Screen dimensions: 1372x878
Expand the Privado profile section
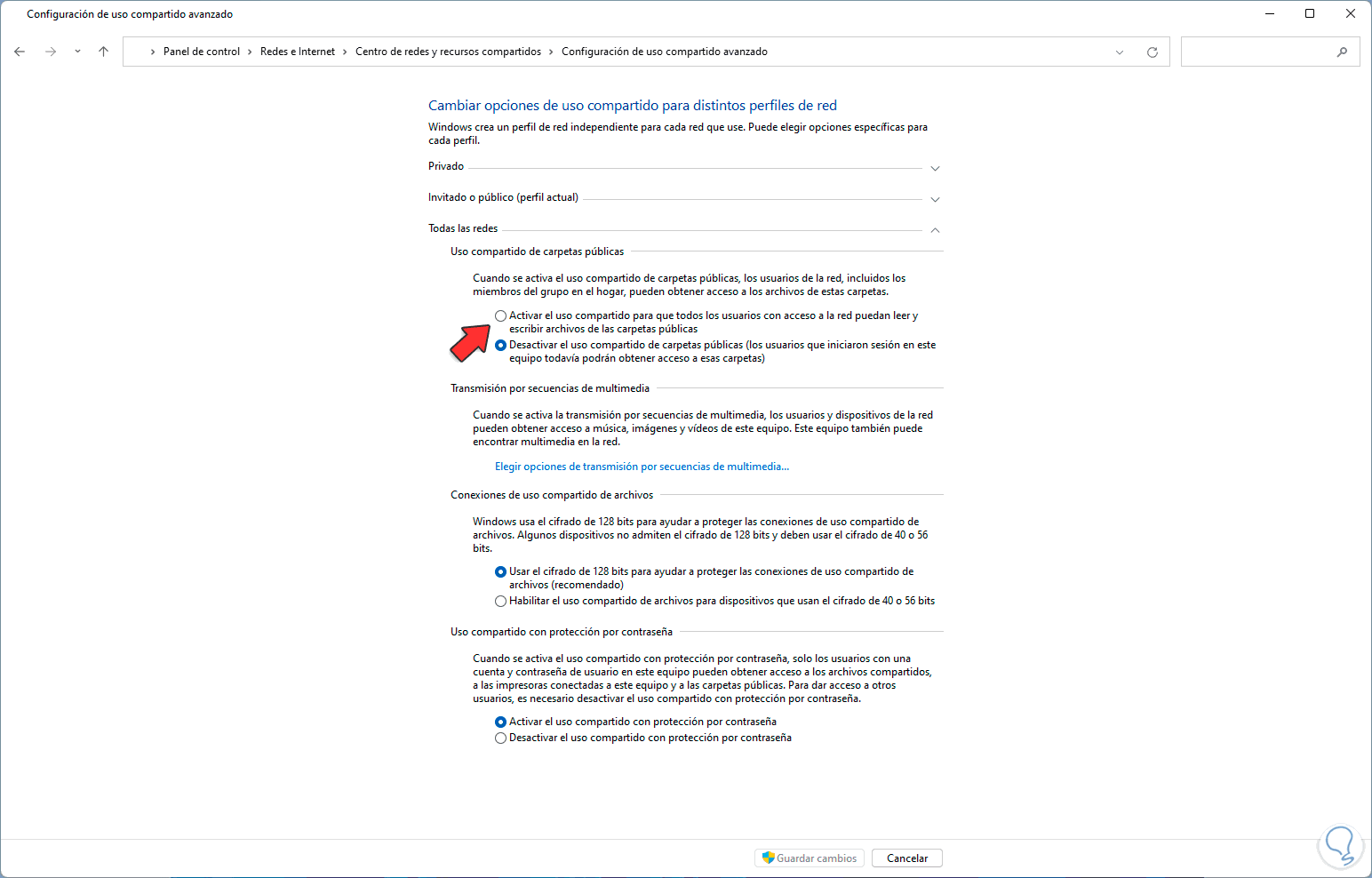click(x=935, y=168)
